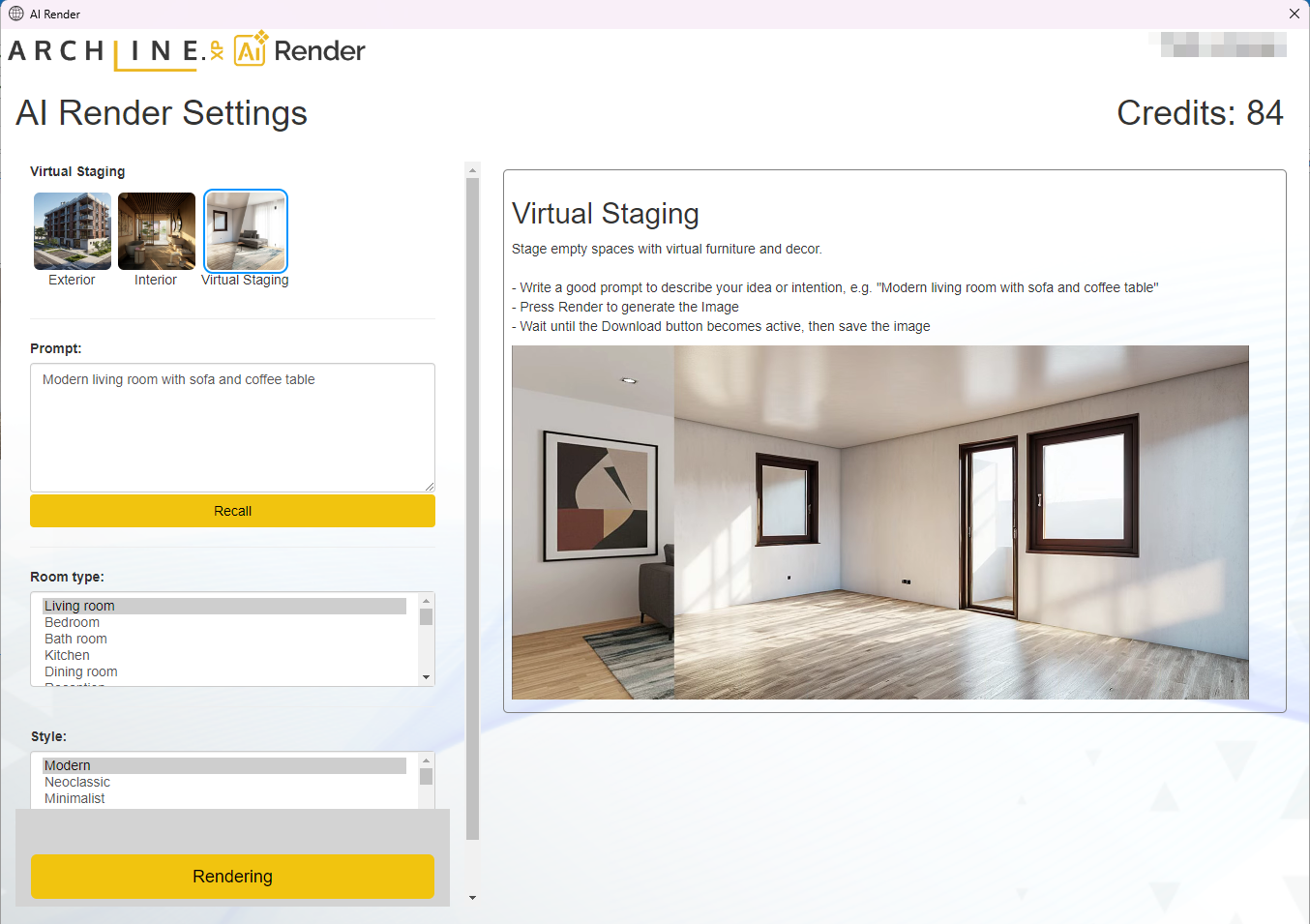Select Bedroom room type
Screen dimensions: 1310x924
click(x=72, y=622)
